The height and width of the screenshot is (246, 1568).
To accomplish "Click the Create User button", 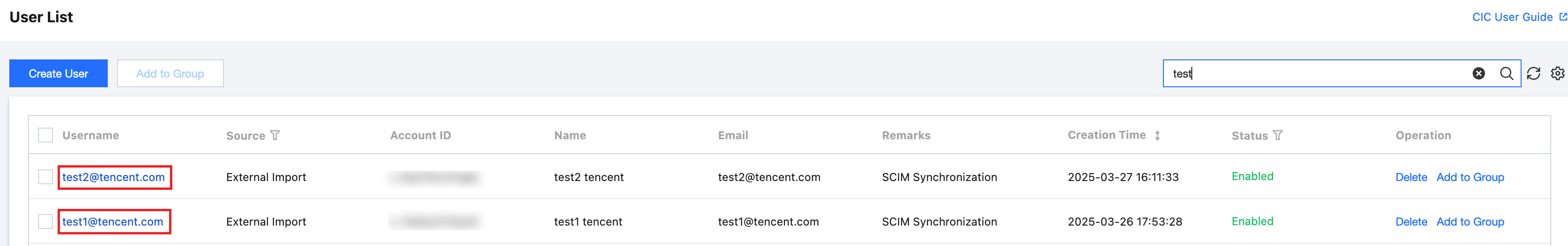I will [59, 74].
